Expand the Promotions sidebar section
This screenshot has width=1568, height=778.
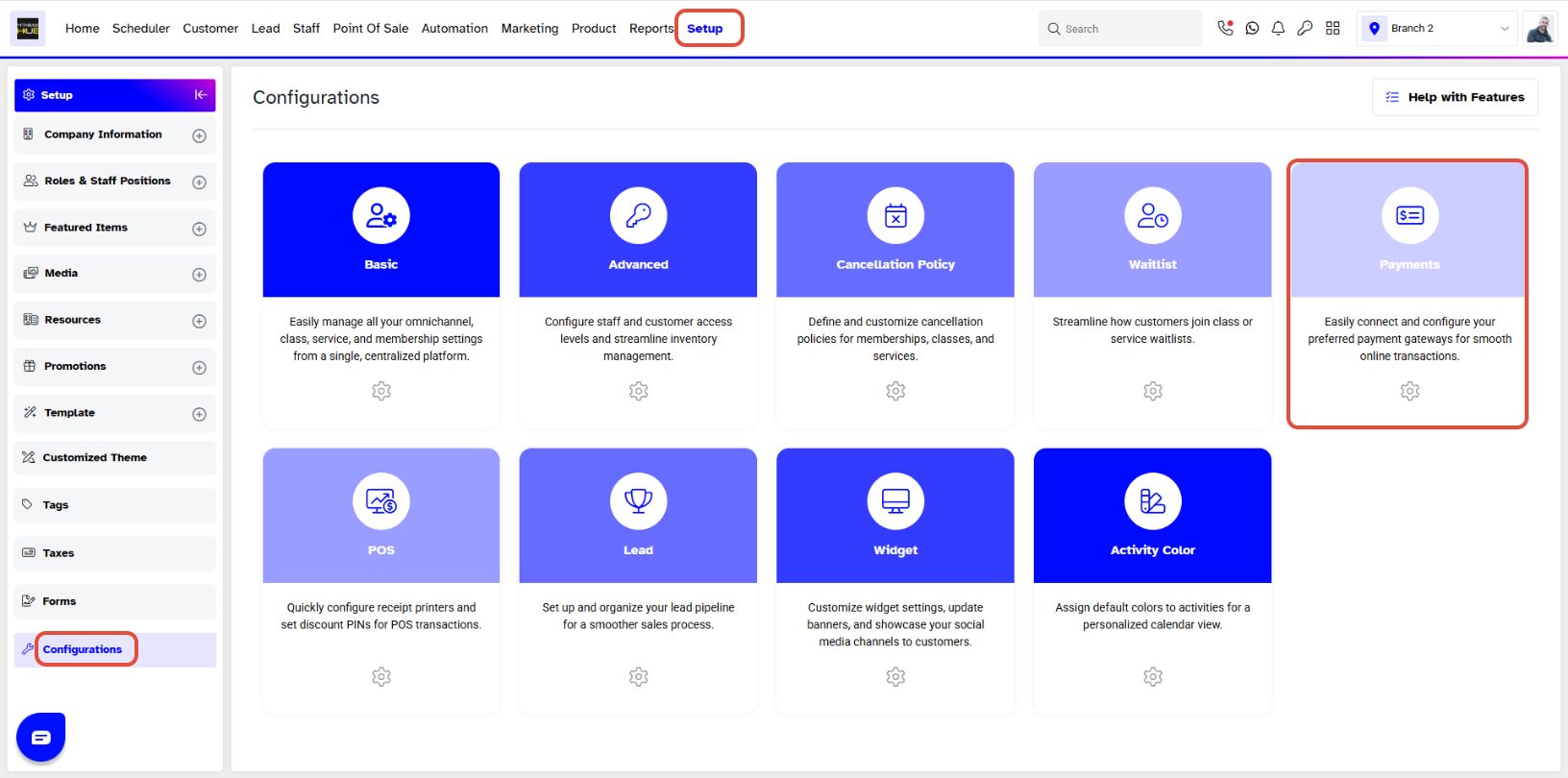pos(199,367)
